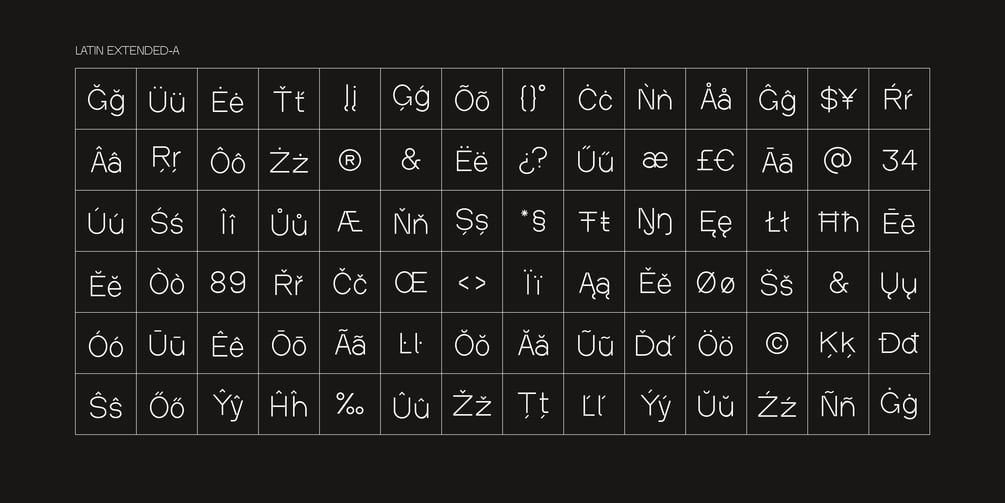Click the less-than greater-than <> cell
Viewport: 1005px width, 503px height.
[472, 282]
